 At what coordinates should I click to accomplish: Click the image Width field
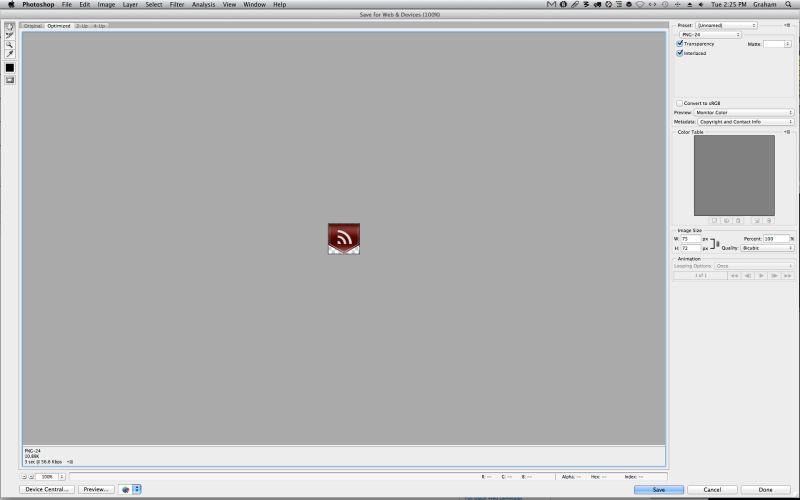(691, 239)
